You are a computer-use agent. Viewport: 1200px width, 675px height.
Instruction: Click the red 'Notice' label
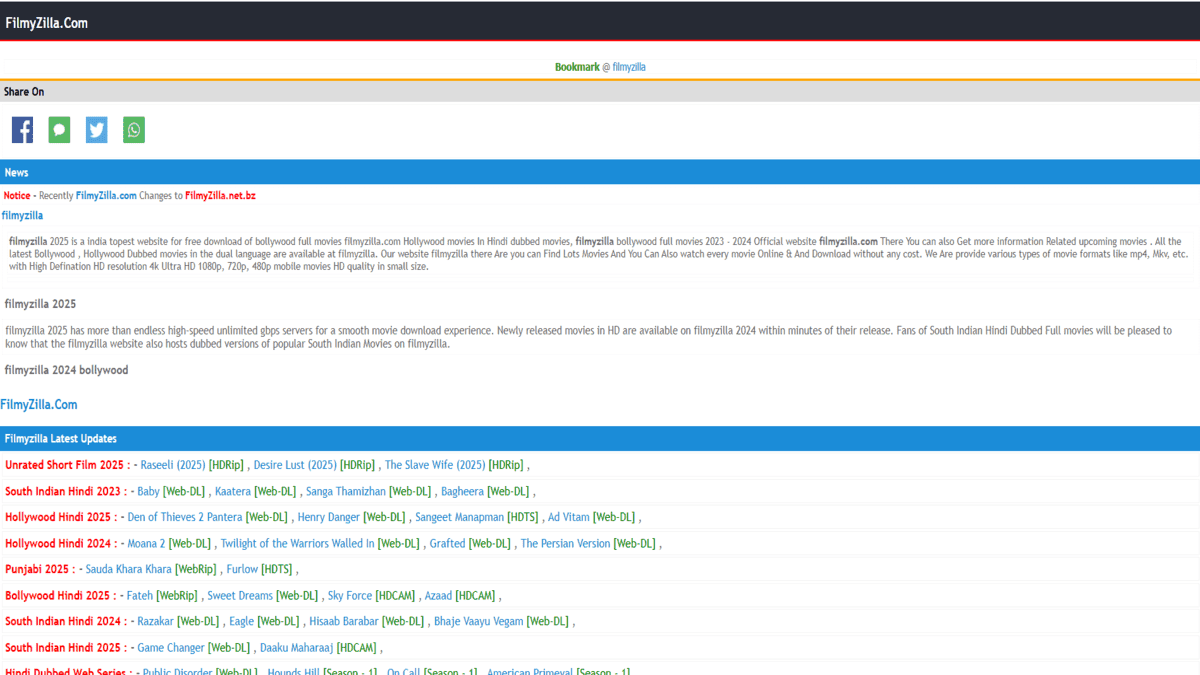pos(17,195)
